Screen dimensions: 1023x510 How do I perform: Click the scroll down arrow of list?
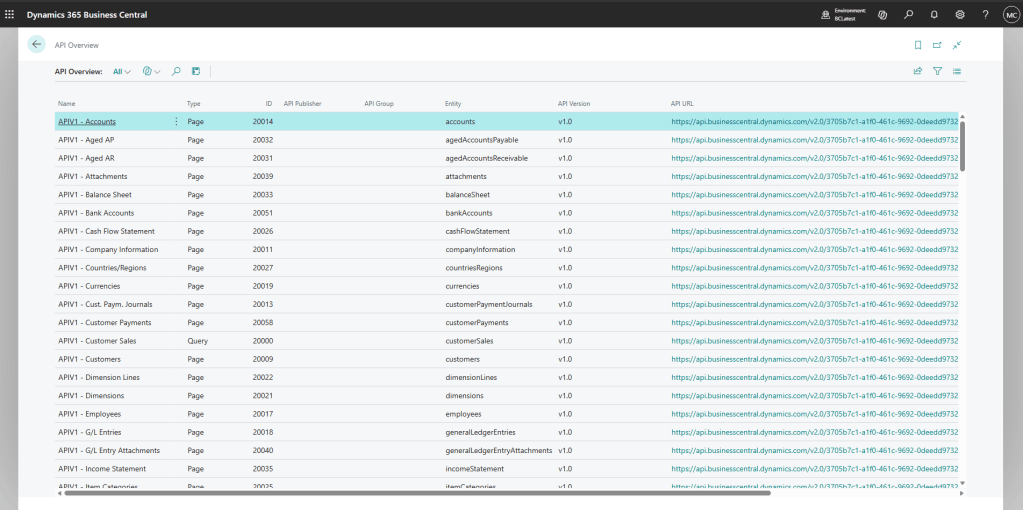(962, 483)
